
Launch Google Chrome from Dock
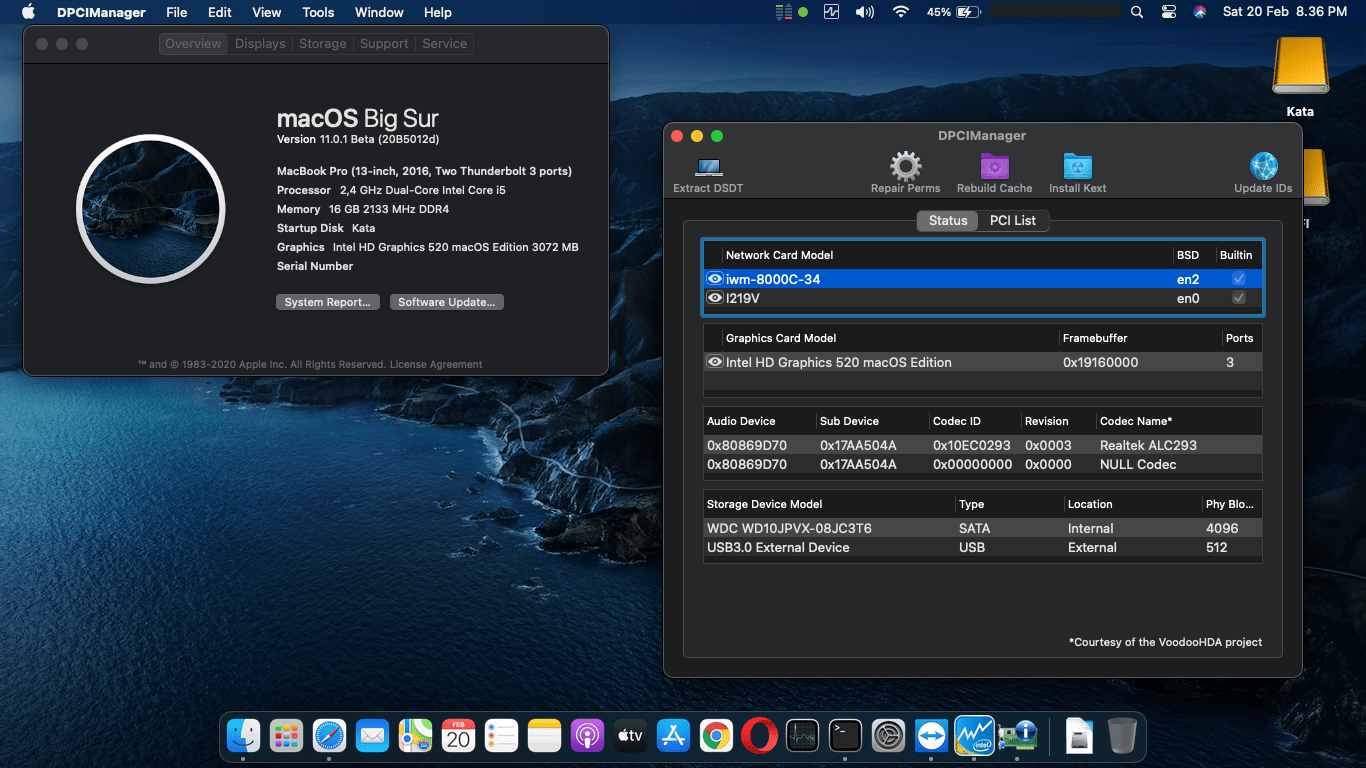(716, 736)
